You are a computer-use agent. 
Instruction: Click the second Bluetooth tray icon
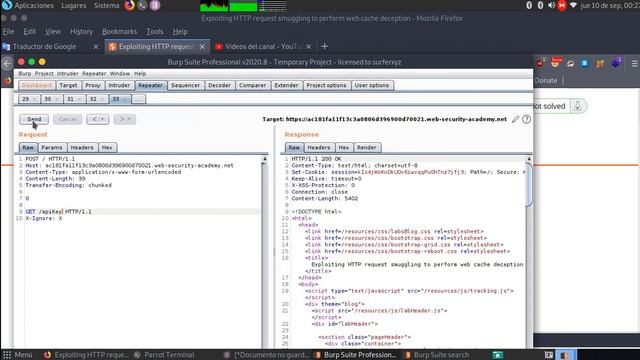point(540,5)
